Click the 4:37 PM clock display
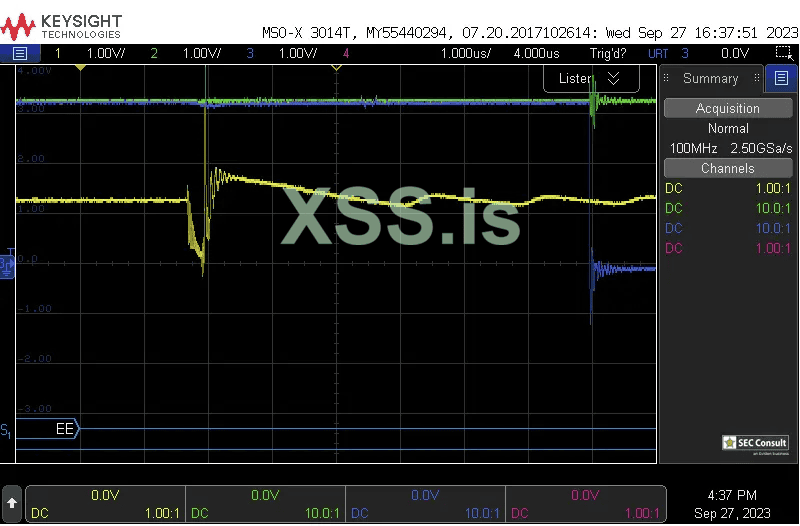Image resolution: width=800 pixels, height=526 pixels. point(732,495)
